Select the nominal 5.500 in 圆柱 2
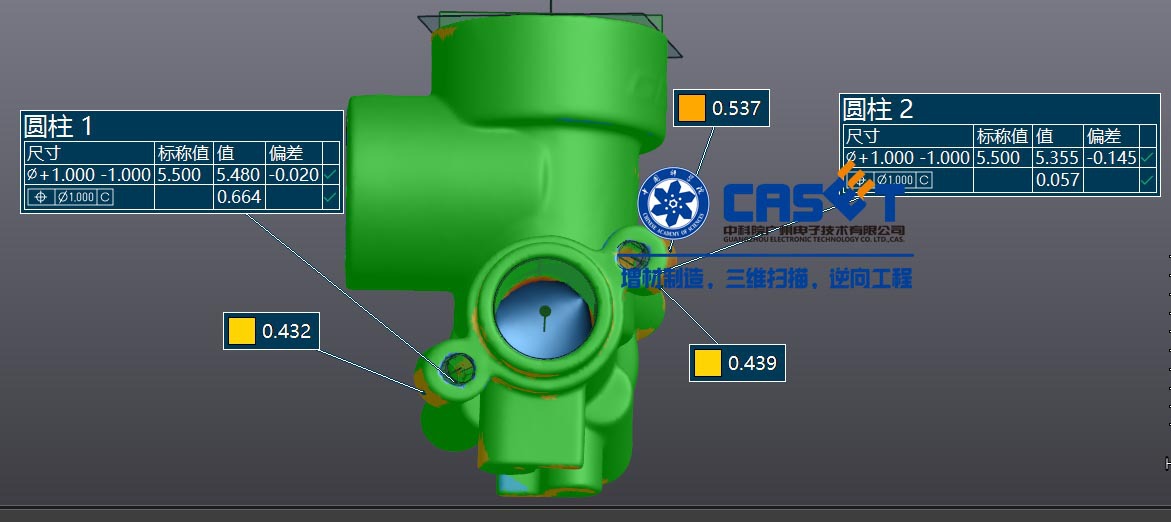The height and width of the screenshot is (522, 1171). coord(998,158)
